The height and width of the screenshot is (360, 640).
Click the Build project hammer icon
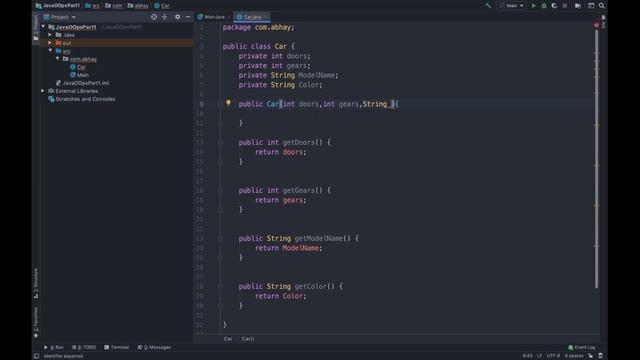tap(488, 6)
